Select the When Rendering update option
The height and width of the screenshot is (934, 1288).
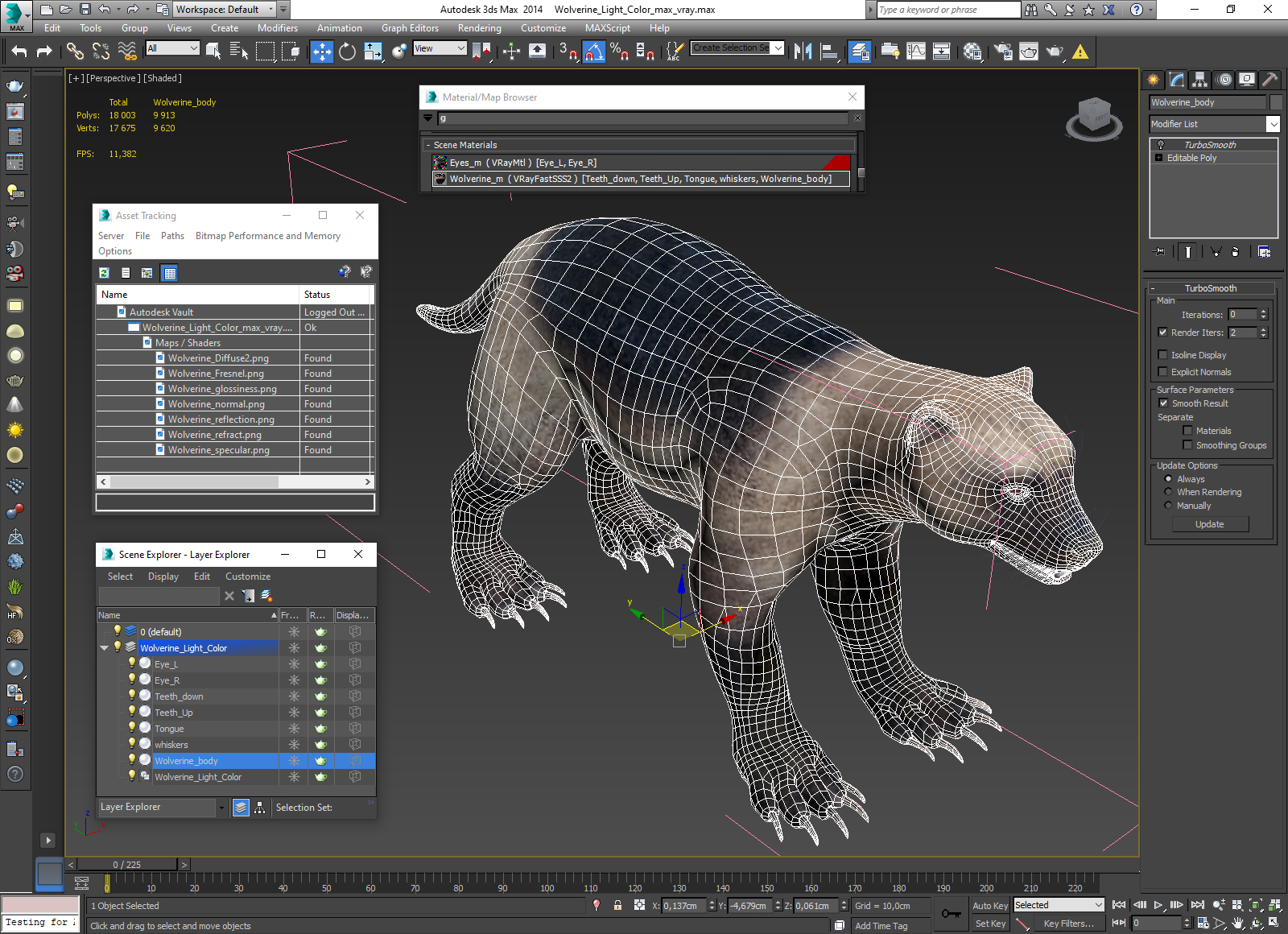point(1168,492)
